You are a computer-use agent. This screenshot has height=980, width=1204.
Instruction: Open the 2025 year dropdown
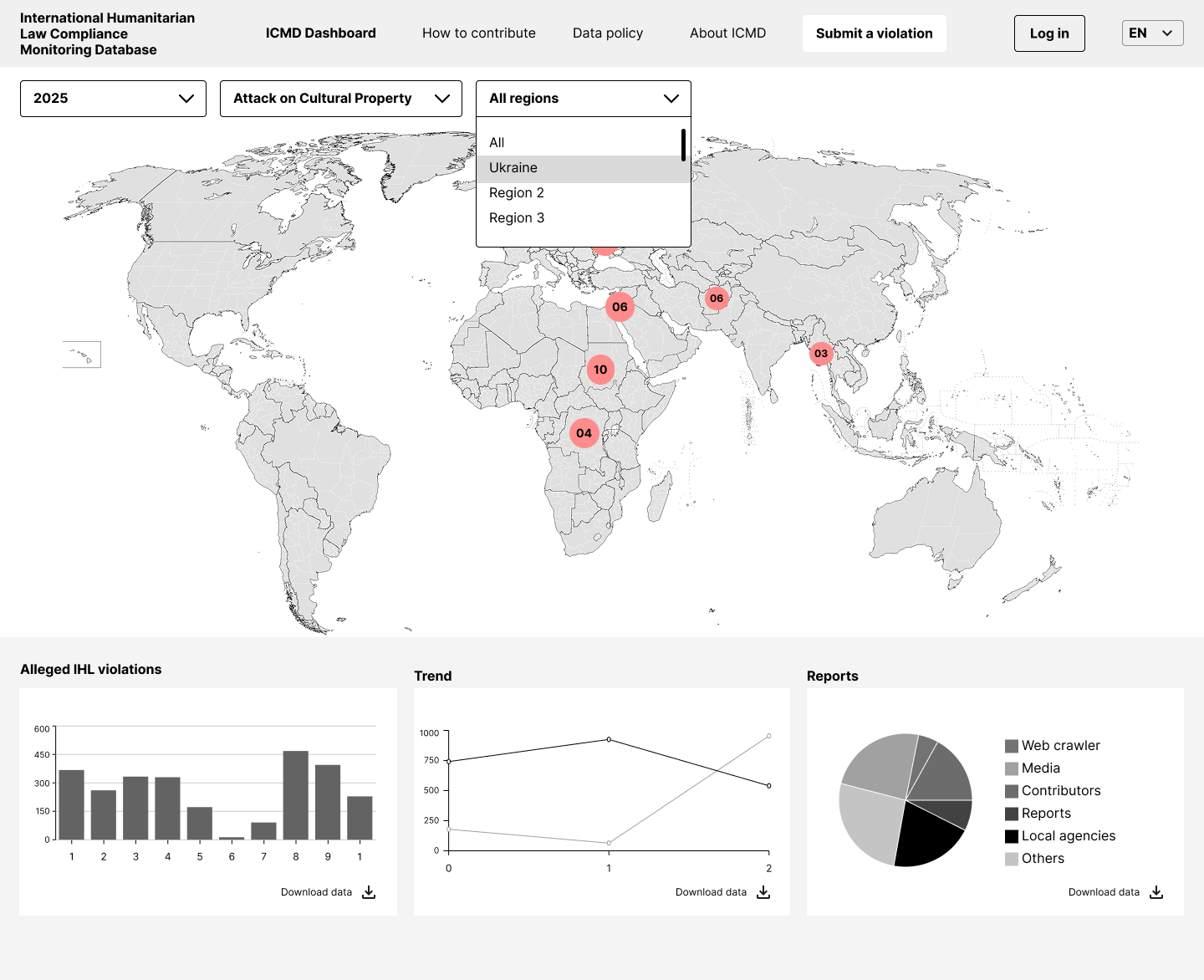point(113,98)
